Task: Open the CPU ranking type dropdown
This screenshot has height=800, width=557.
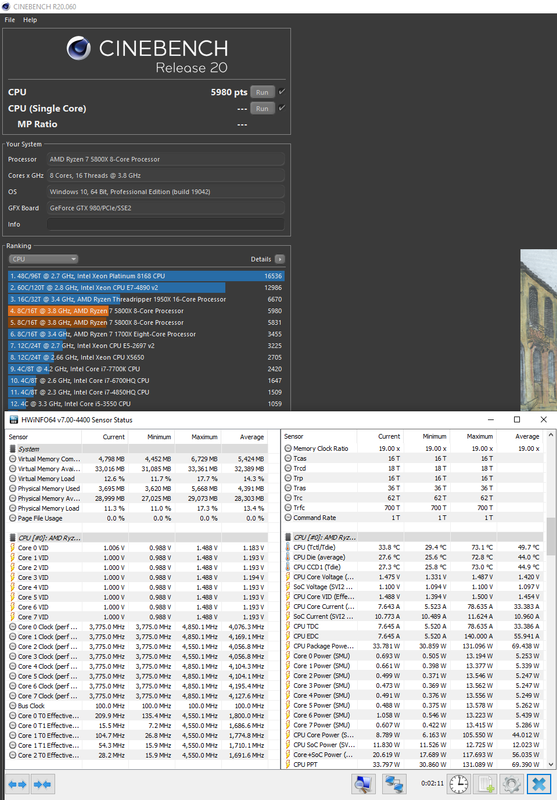Action: pos(43,259)
